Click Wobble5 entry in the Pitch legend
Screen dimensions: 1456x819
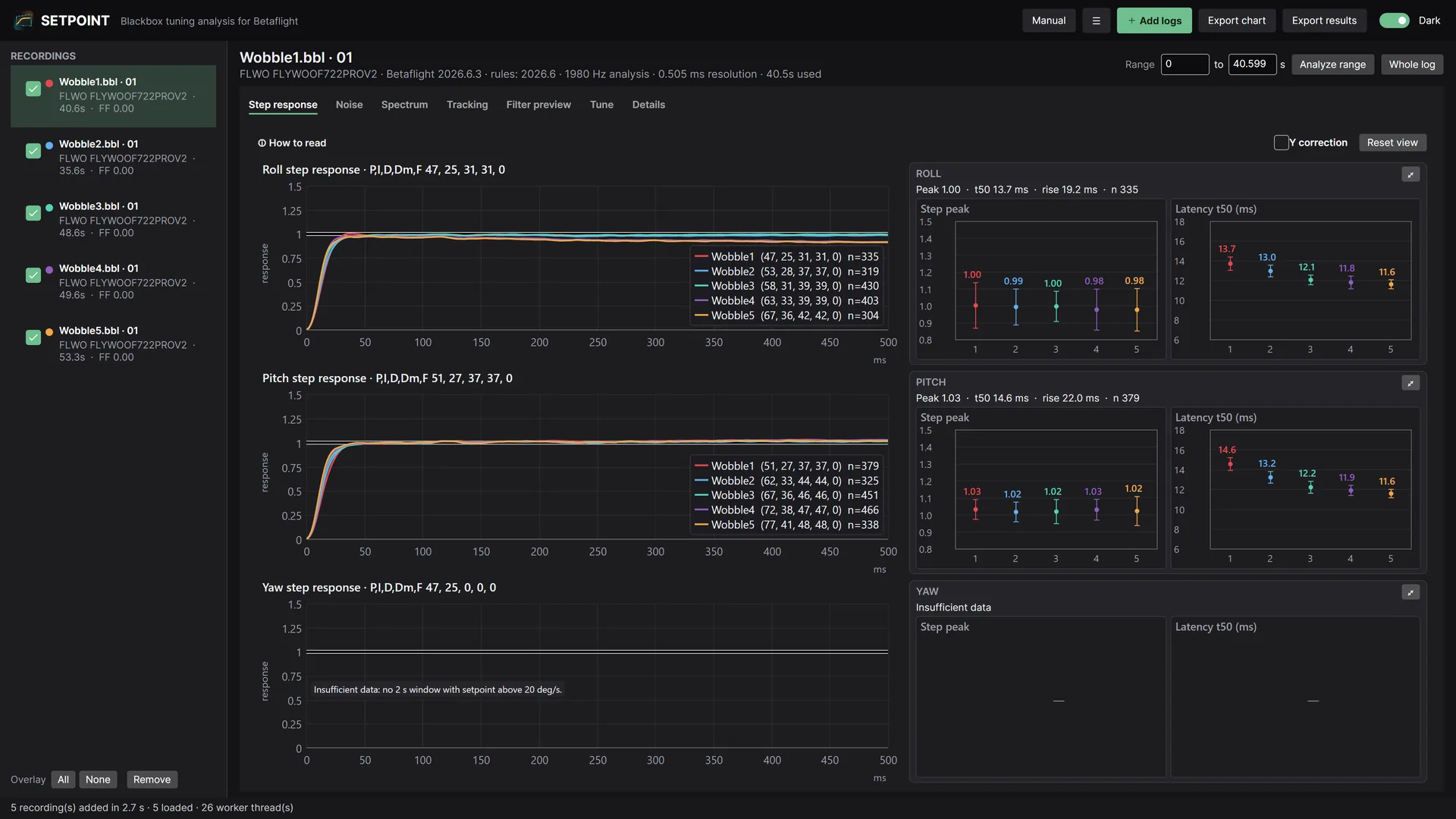click(x=786, y=525)
